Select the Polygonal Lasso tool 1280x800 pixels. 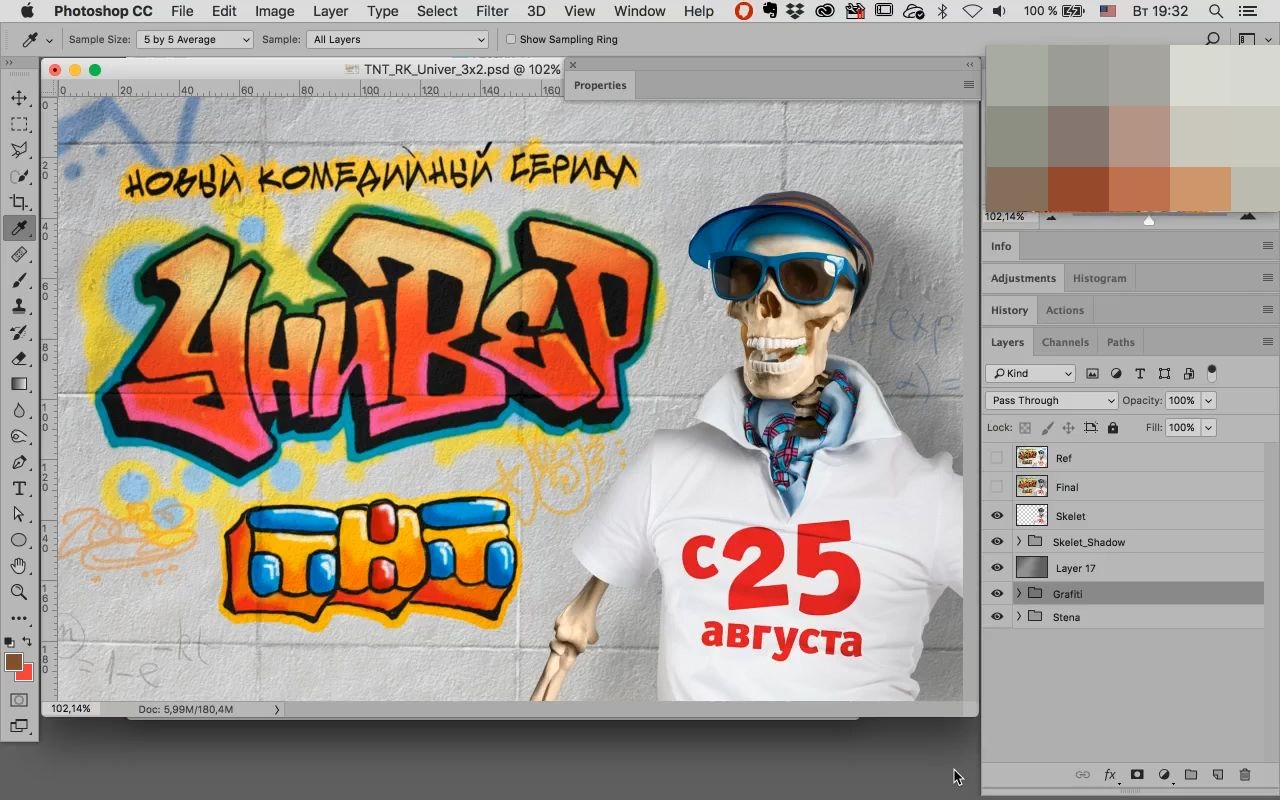(x=19, y=150)
